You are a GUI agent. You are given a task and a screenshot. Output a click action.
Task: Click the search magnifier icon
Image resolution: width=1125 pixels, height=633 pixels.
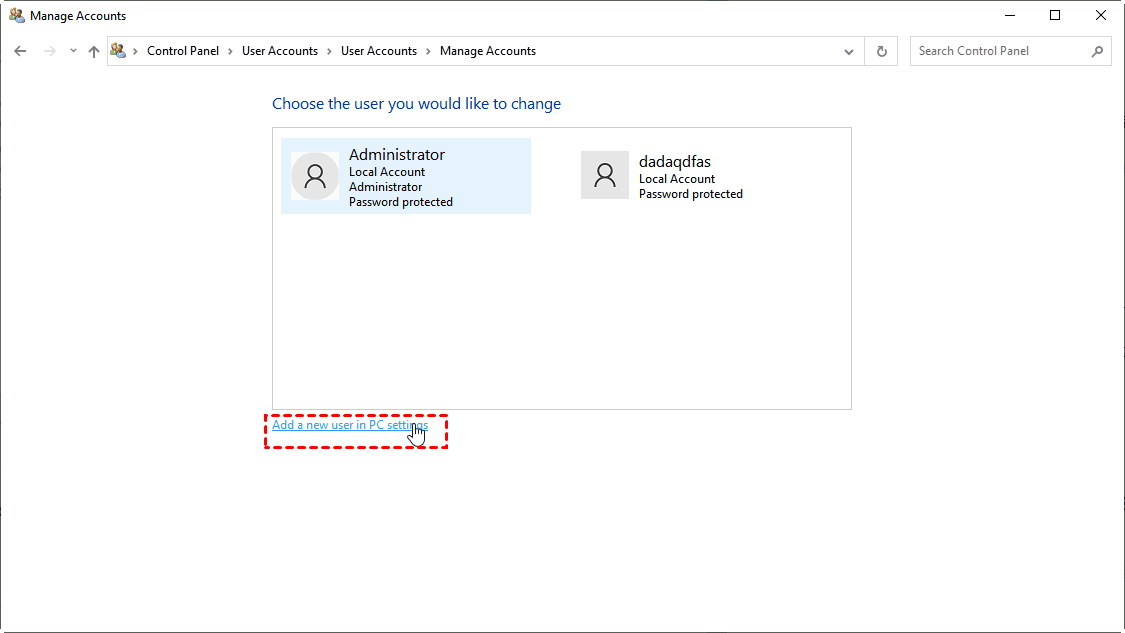coord(1097,51)
